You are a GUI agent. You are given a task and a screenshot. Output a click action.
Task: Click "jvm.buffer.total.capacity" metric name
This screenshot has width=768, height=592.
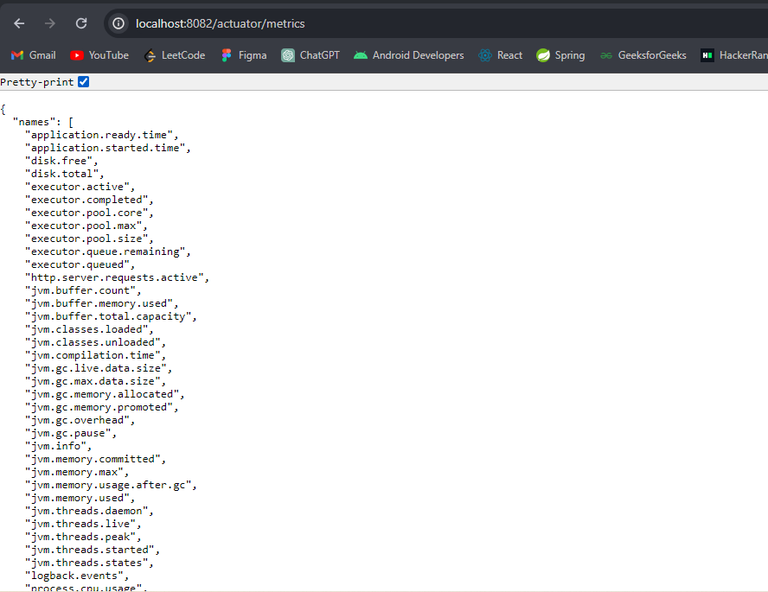108,317
